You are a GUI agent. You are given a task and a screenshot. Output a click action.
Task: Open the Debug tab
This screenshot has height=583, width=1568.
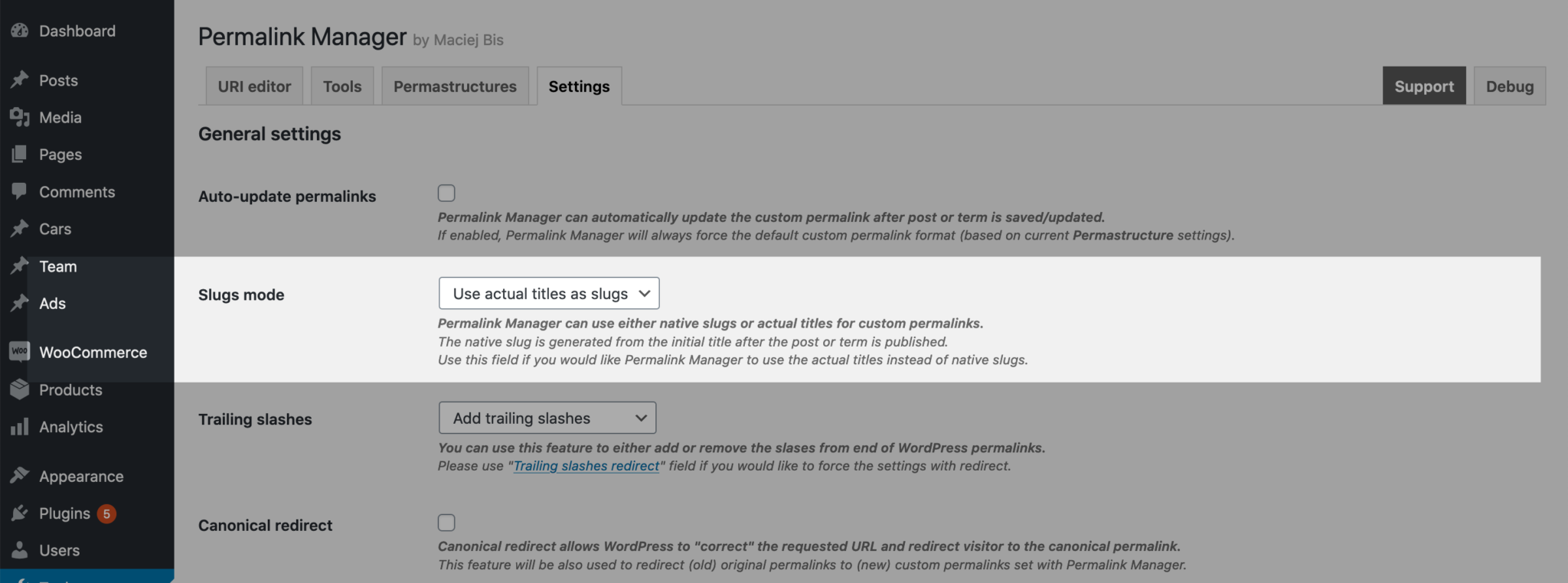[1510, 86]
